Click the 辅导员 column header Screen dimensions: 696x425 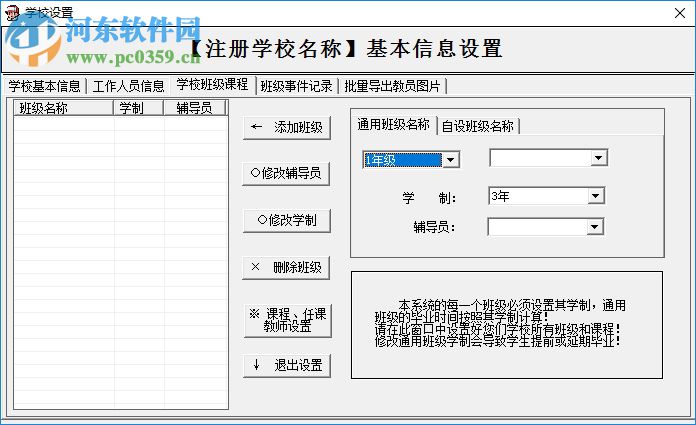click(195, 108)
